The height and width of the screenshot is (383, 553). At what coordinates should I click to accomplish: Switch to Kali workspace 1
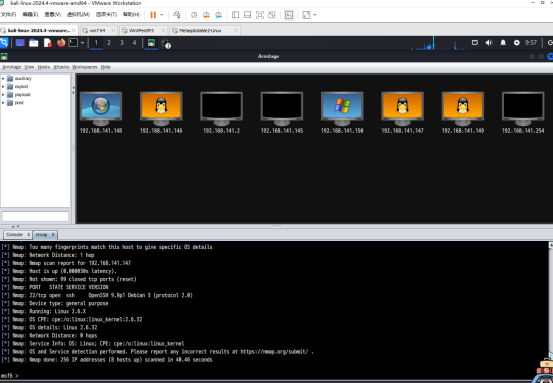pos(96,43)
